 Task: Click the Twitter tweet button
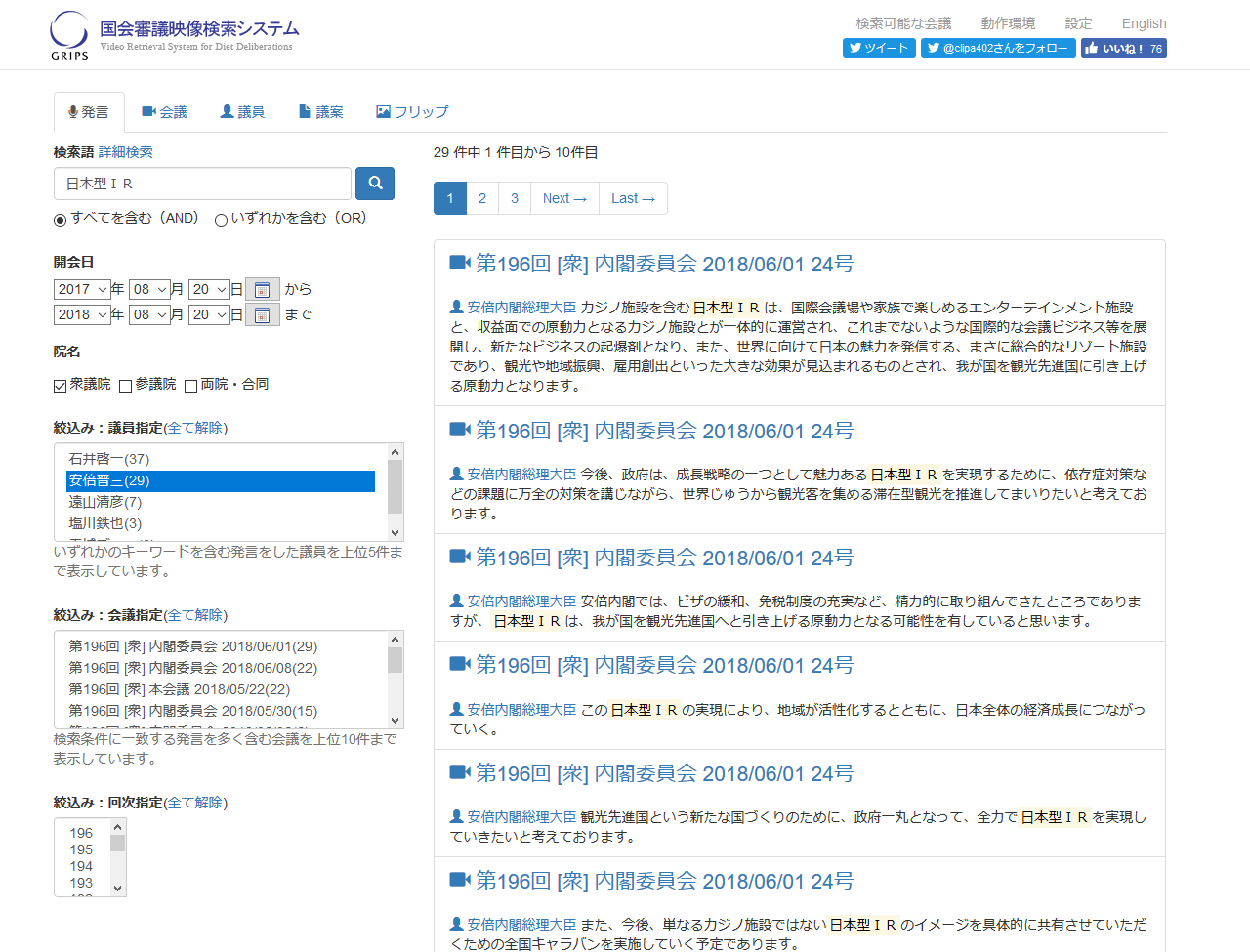879,48
